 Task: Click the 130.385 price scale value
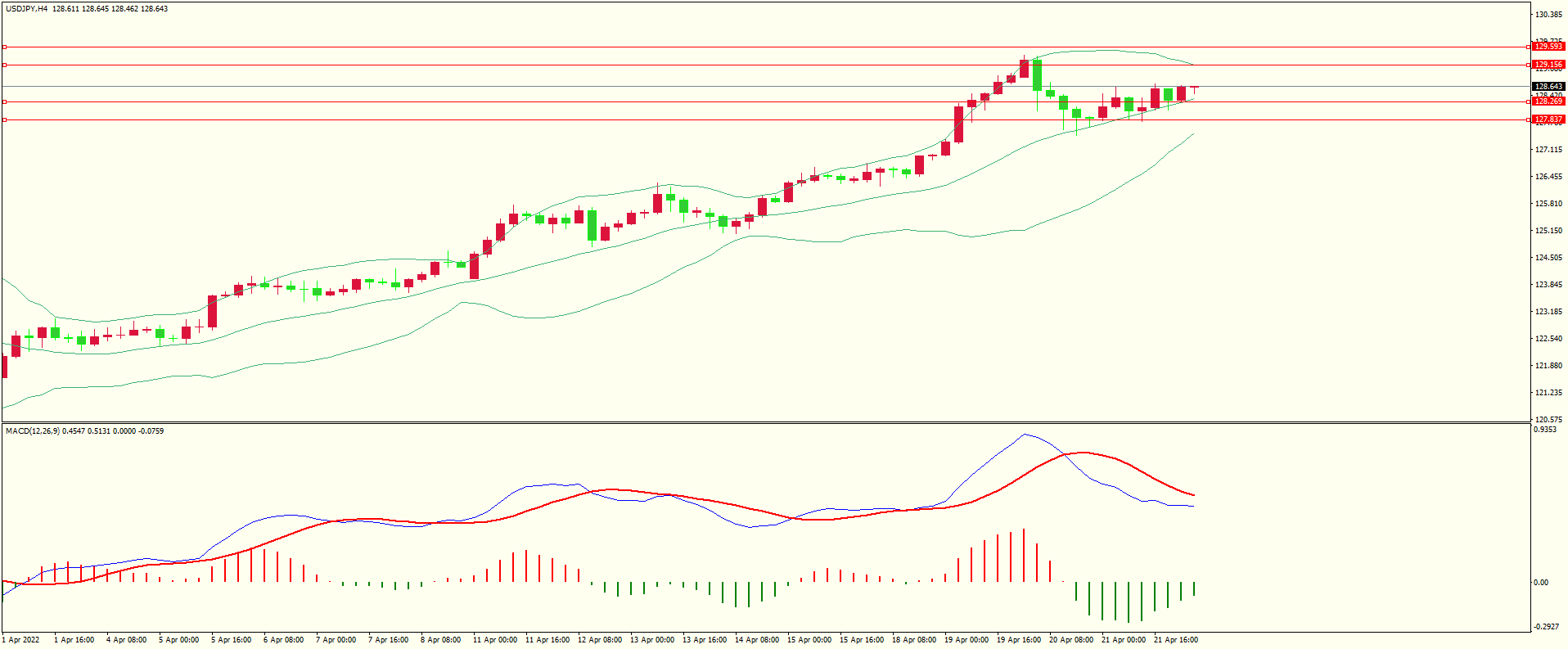[1549, 15]
